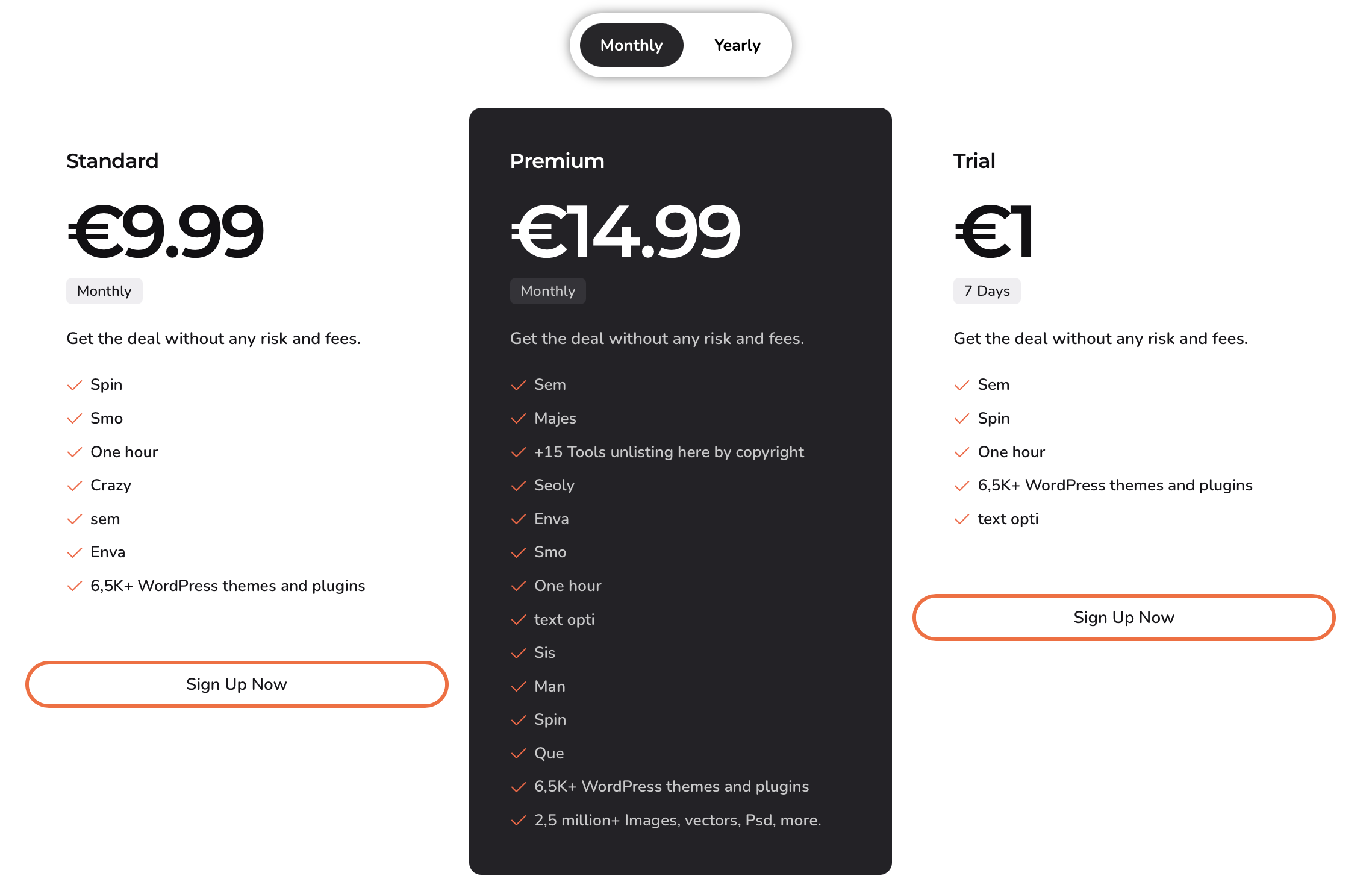
Task: Click the Premium plan heading
Action: coord(557,161)
